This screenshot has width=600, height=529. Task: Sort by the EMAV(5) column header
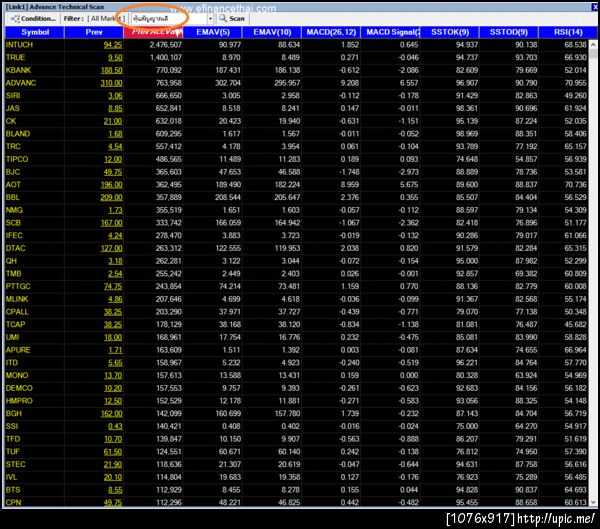[213, 32]
